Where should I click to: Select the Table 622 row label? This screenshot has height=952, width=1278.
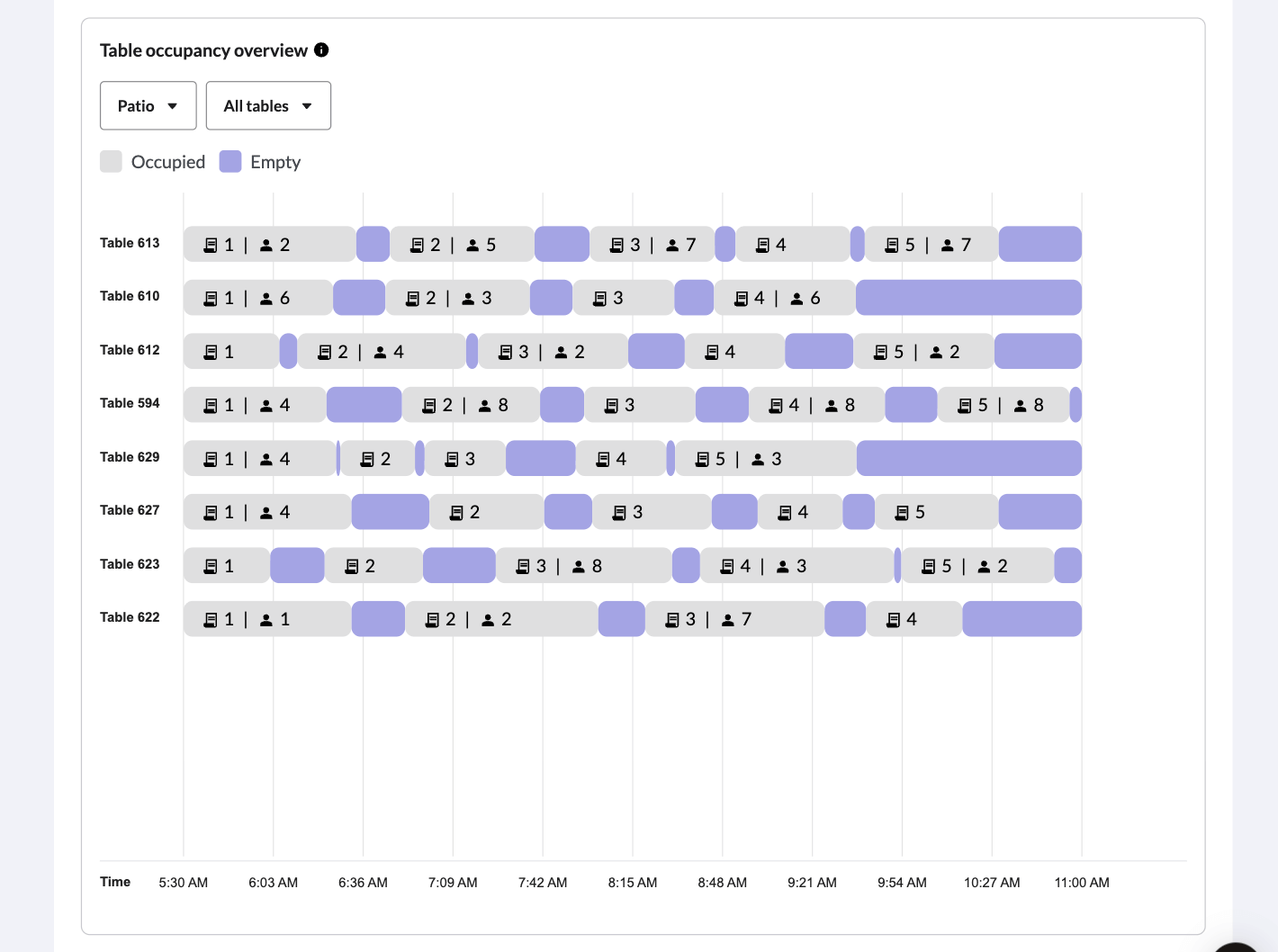coord(130,617)
